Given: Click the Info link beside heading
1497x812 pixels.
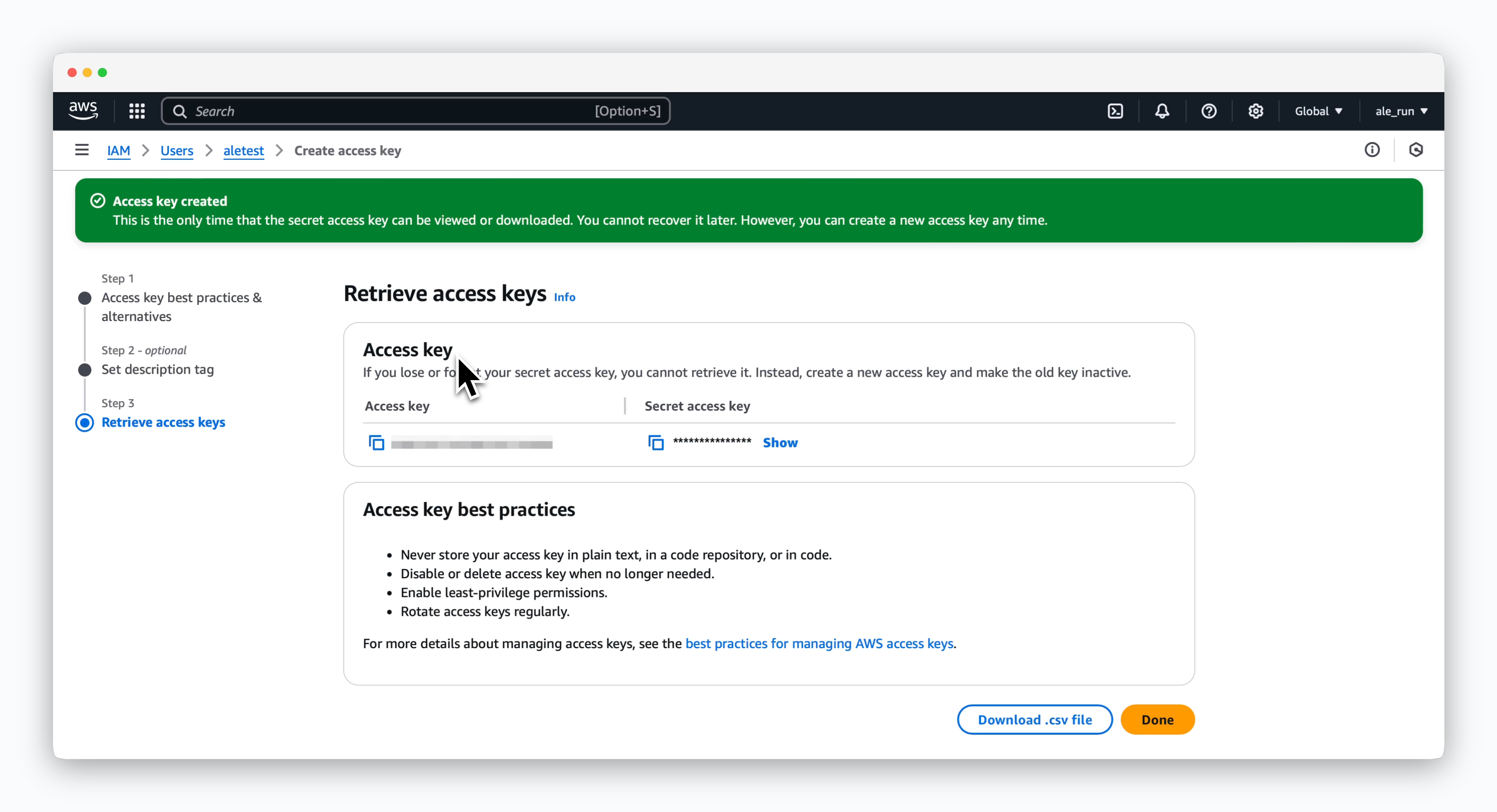Looking at the screenshot, I should click(564, 297).
